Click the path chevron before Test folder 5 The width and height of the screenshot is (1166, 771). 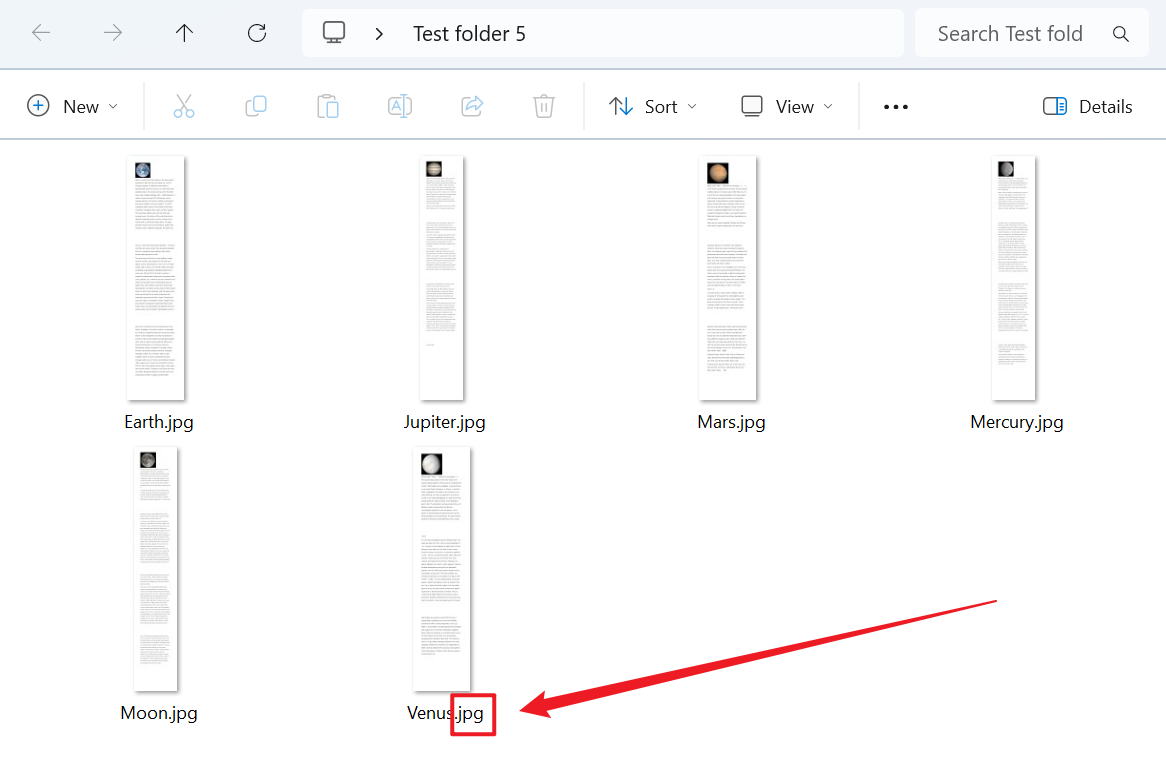379,34
